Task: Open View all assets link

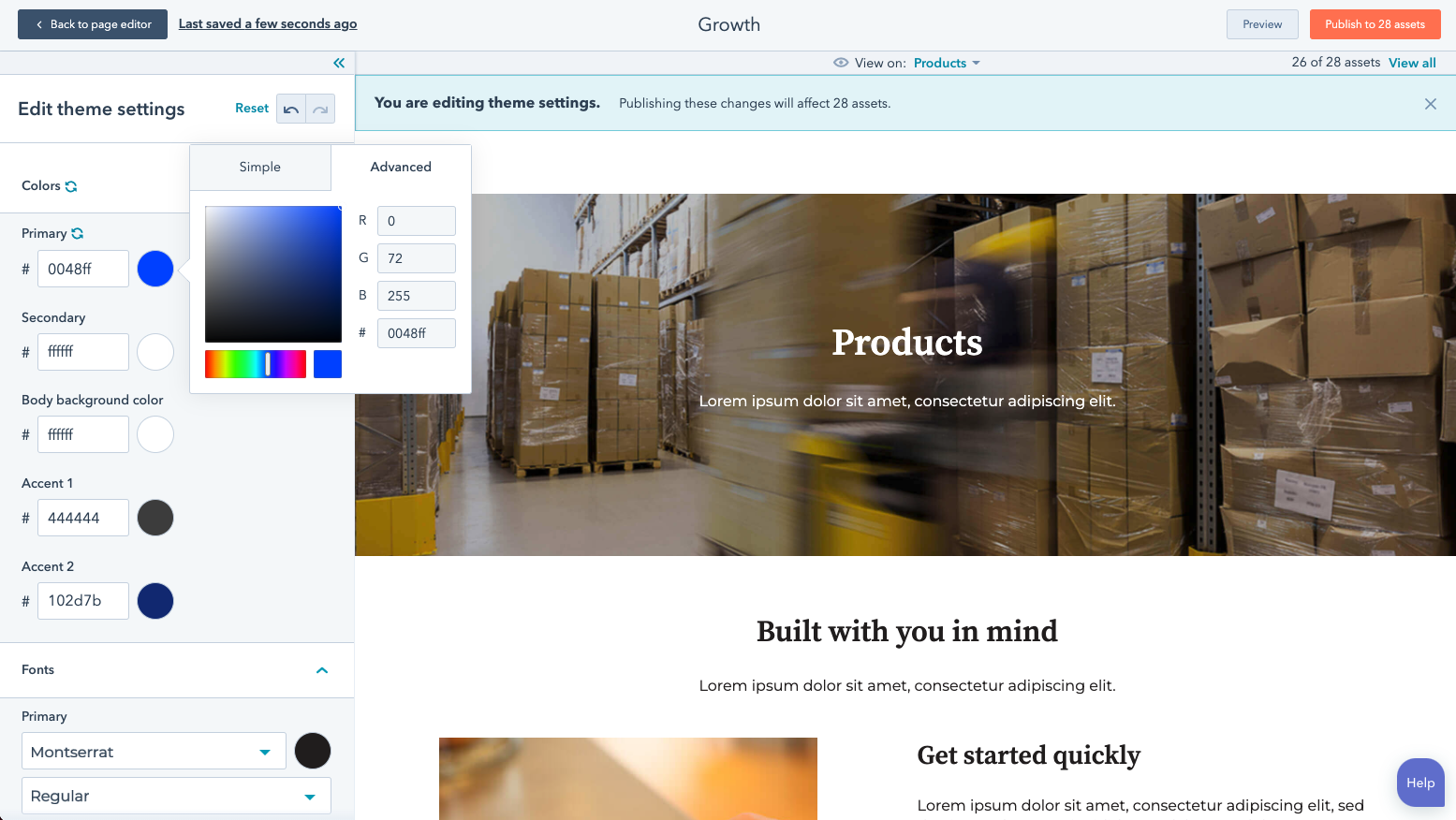Action: pyautogui.click(x=1412, y=63)
